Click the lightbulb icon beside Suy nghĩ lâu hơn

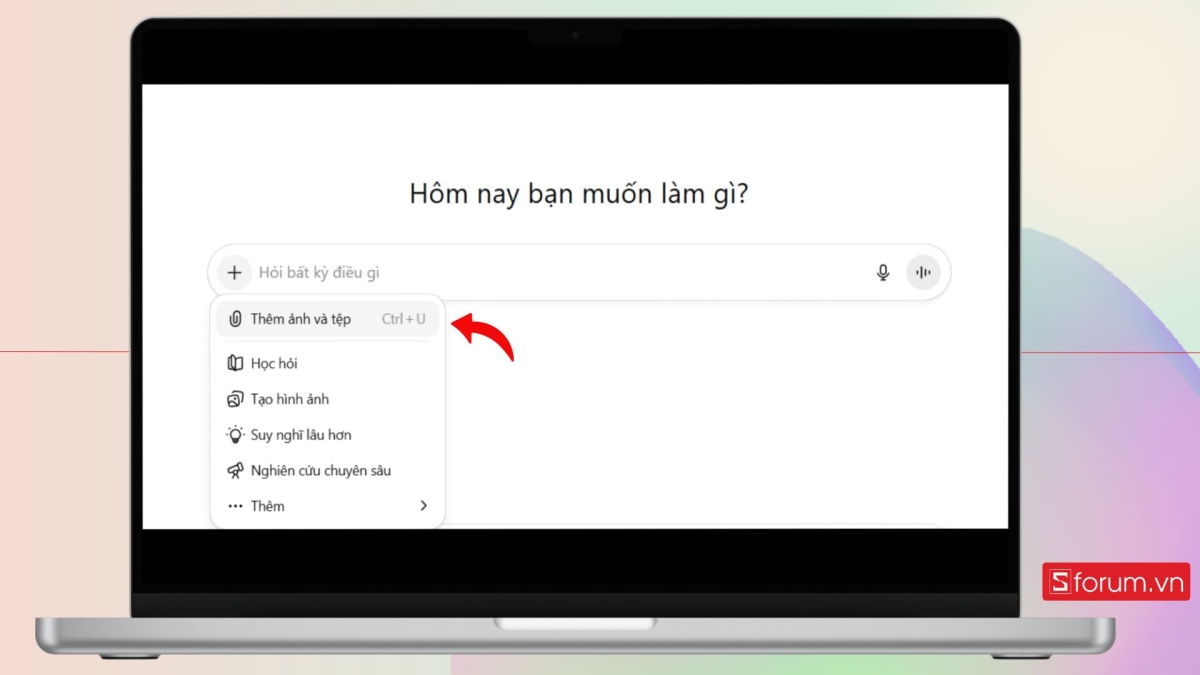pos(235,435)
